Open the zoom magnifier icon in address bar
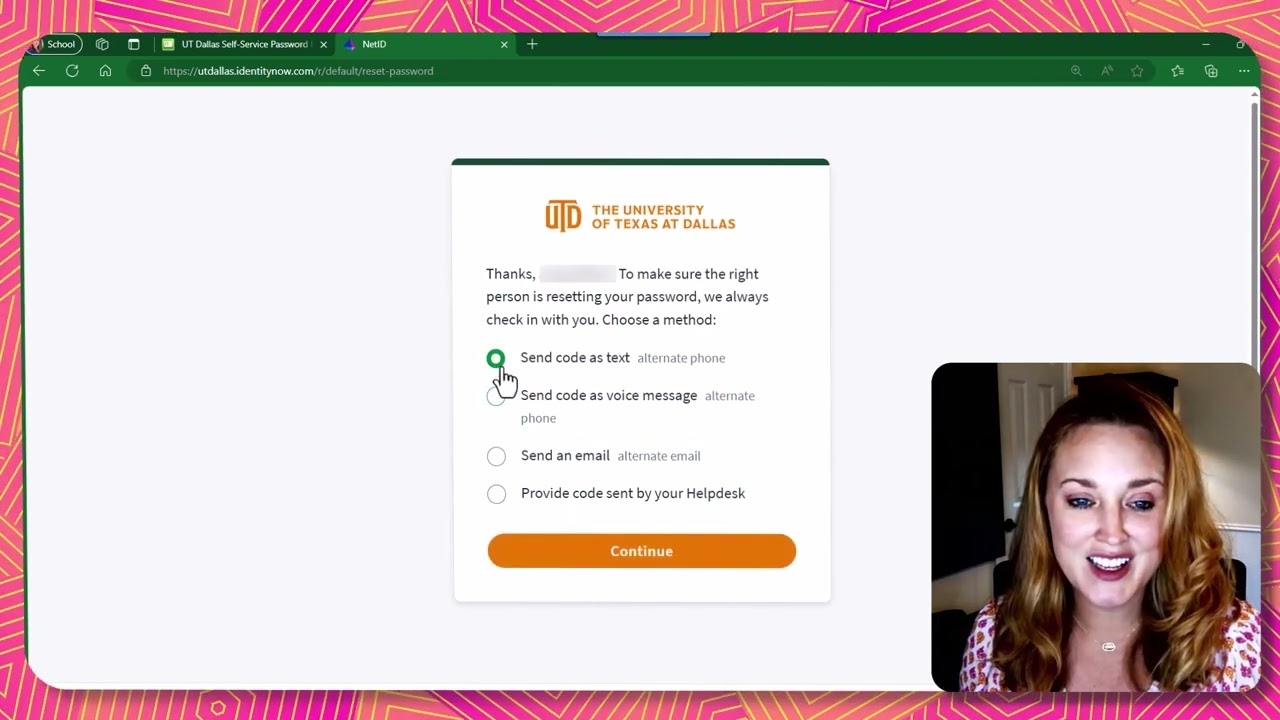The width and height of the screenshot is (1280, 720). pyautogui.click(x=1076, y=71)
